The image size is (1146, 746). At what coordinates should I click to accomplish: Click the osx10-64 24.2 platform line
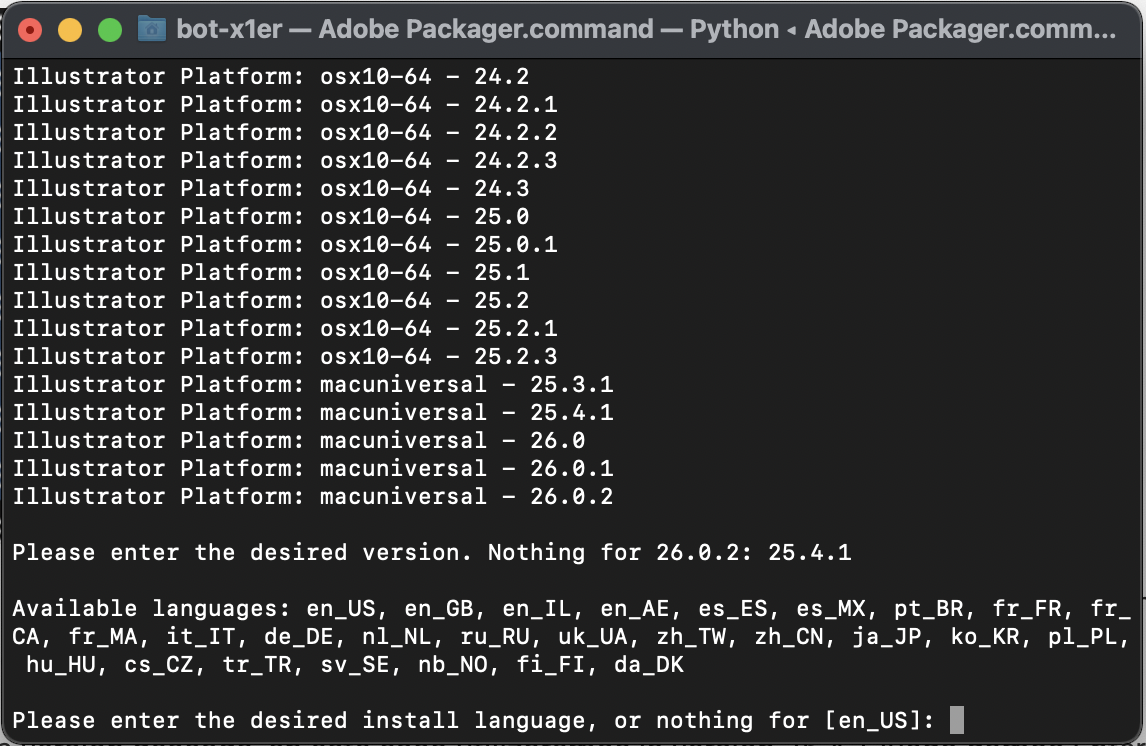(x=270, y=76)
